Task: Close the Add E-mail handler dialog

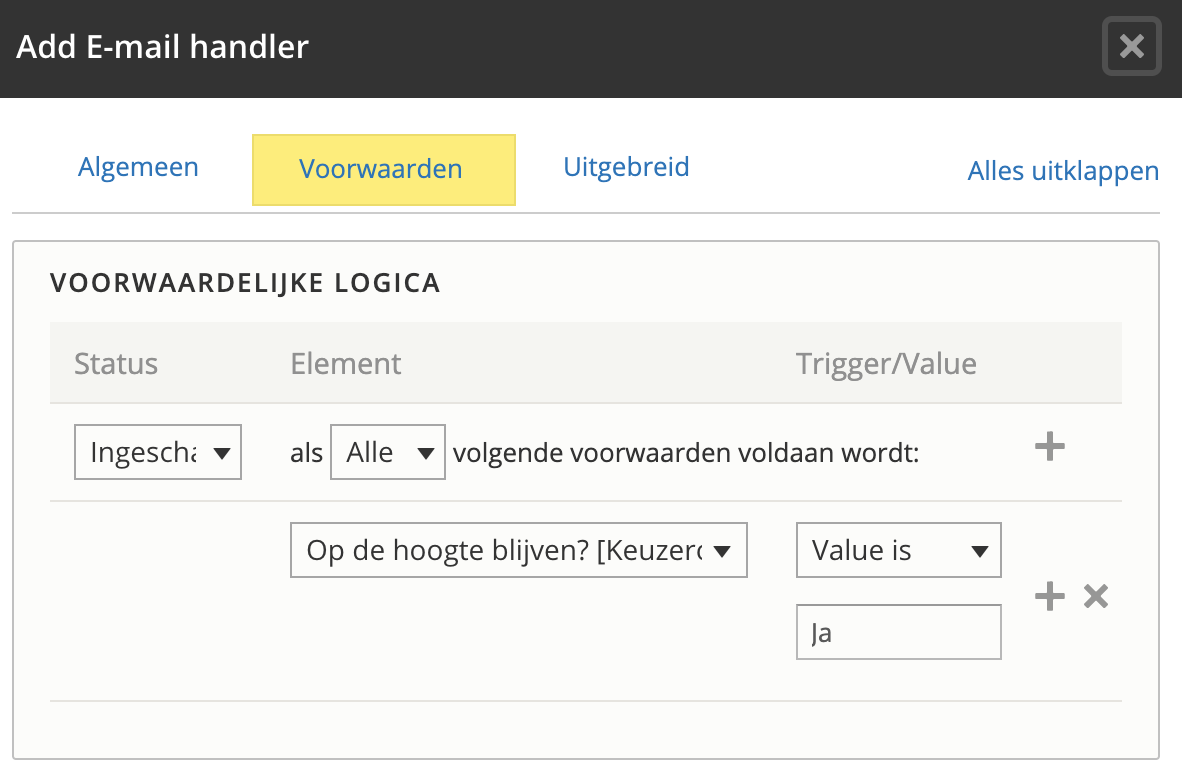Action: (x=1131, y=46)
